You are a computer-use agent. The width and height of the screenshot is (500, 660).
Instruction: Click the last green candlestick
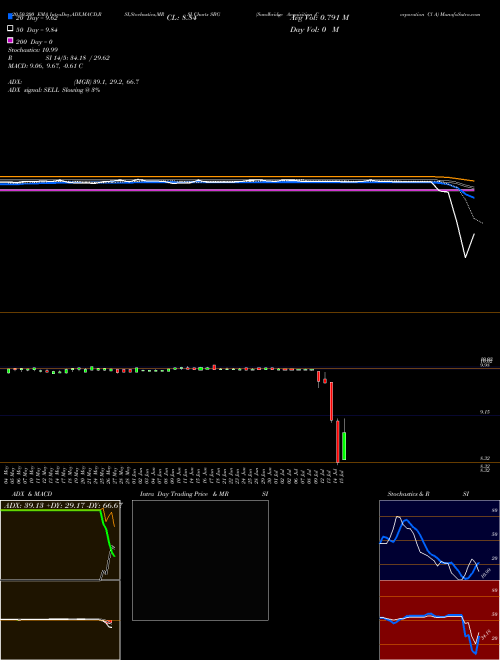[x=344, y=446]
